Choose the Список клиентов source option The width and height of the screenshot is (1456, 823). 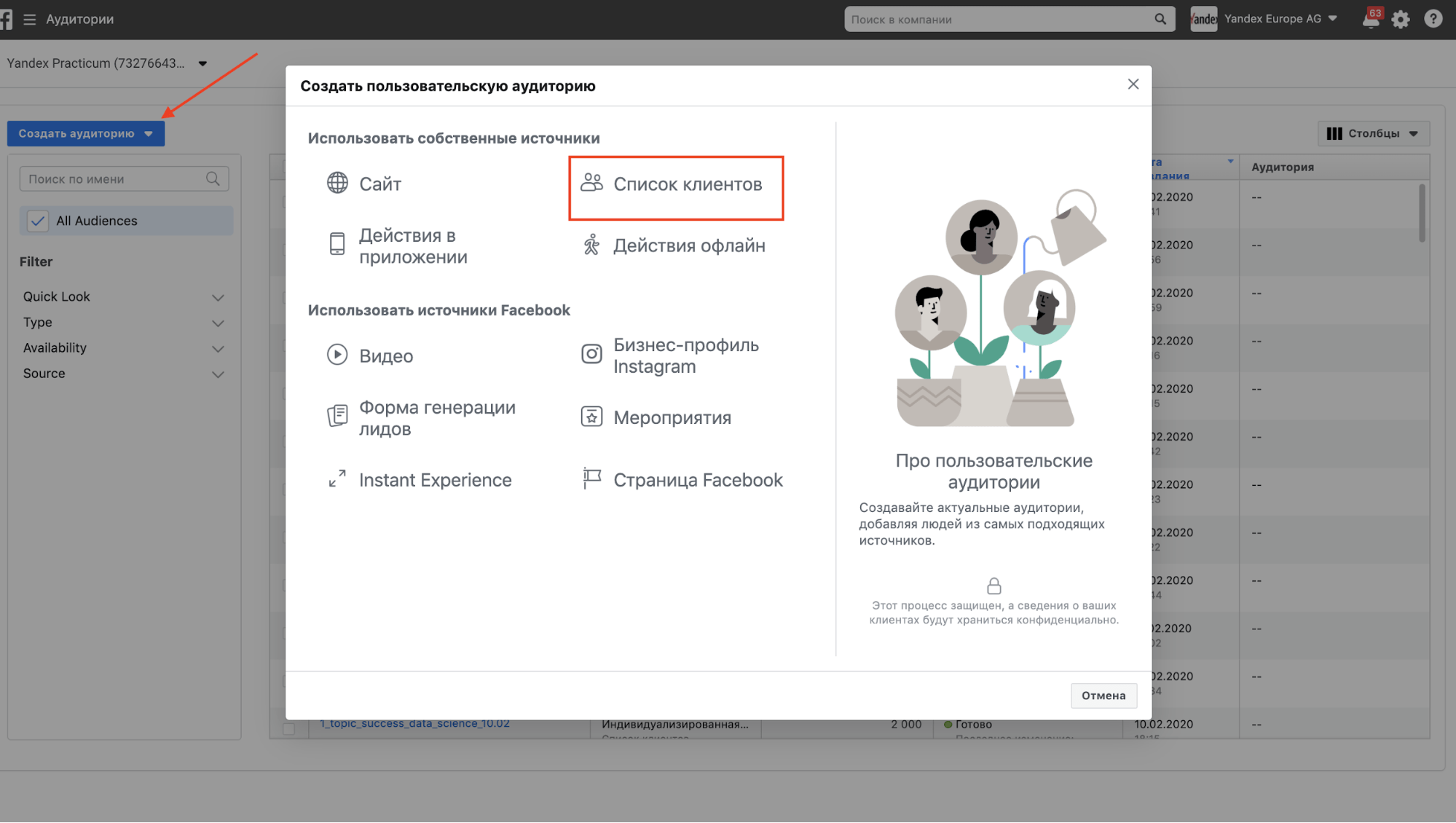(676, 186)
